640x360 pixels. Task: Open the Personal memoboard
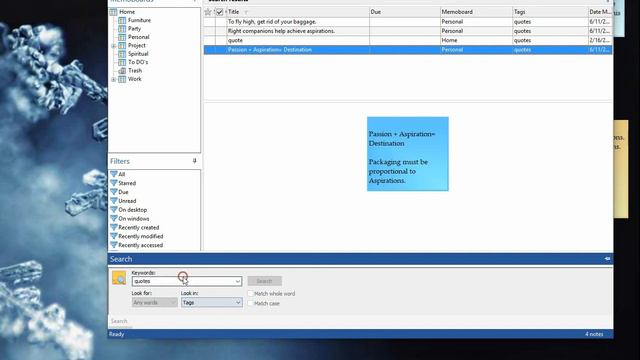click(x=138, y=37)
